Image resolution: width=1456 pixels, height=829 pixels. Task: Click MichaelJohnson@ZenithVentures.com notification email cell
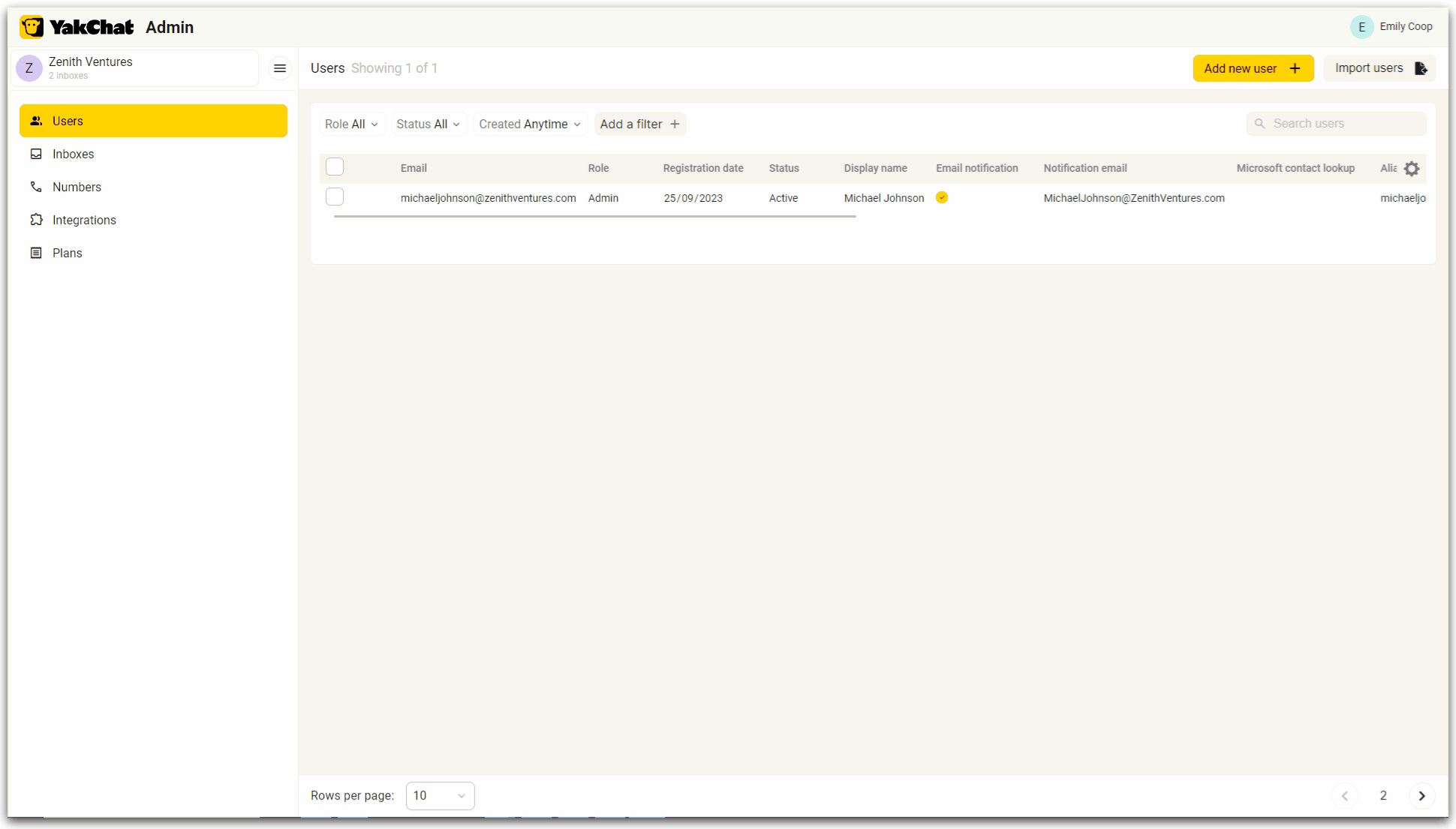[1134, 198]
